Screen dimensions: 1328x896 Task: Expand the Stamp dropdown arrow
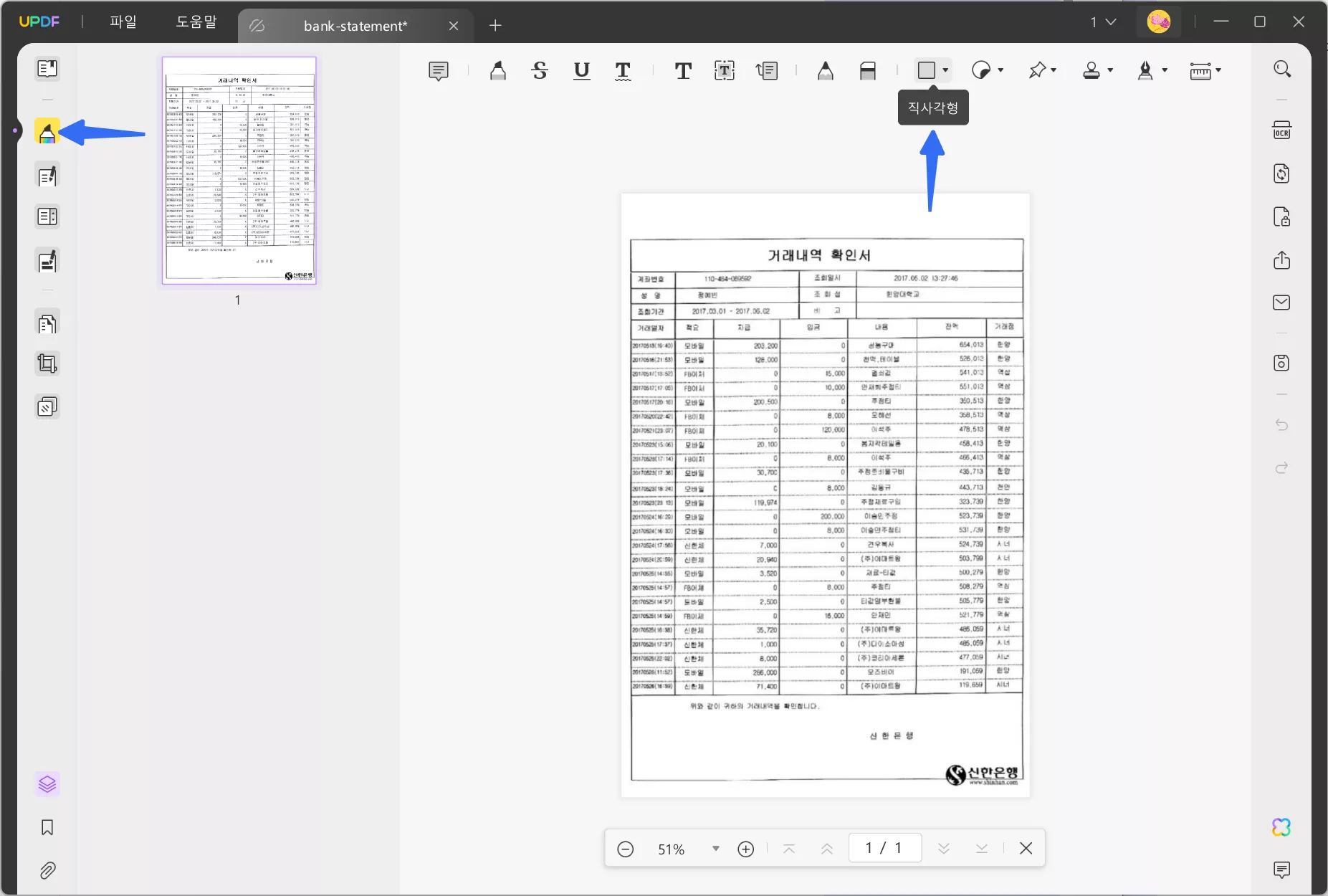[x=1110, y=70]
